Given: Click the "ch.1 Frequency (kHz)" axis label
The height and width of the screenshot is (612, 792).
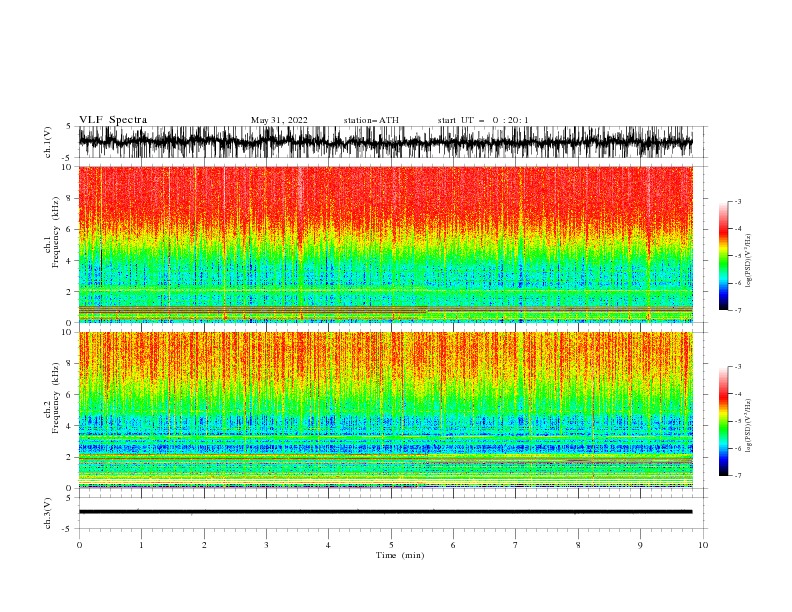Looking at the screenshot, I should pos(52,233).
